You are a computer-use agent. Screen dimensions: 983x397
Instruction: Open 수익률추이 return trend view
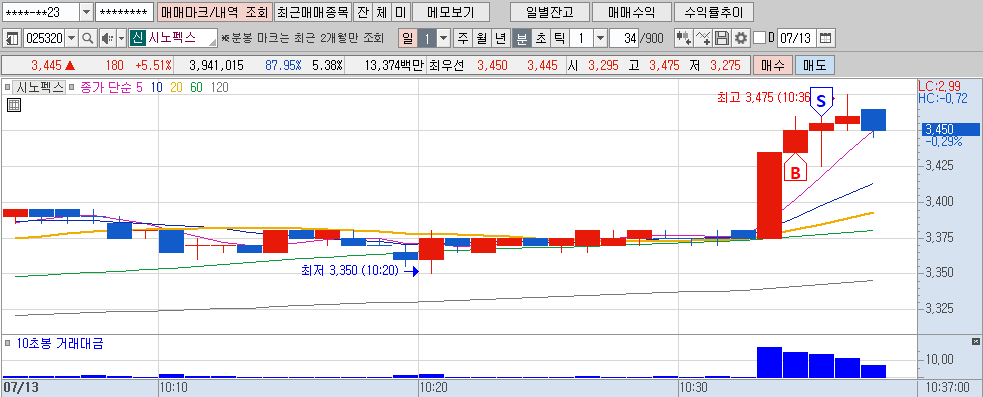pyautogui.click(x=713, y=12)
